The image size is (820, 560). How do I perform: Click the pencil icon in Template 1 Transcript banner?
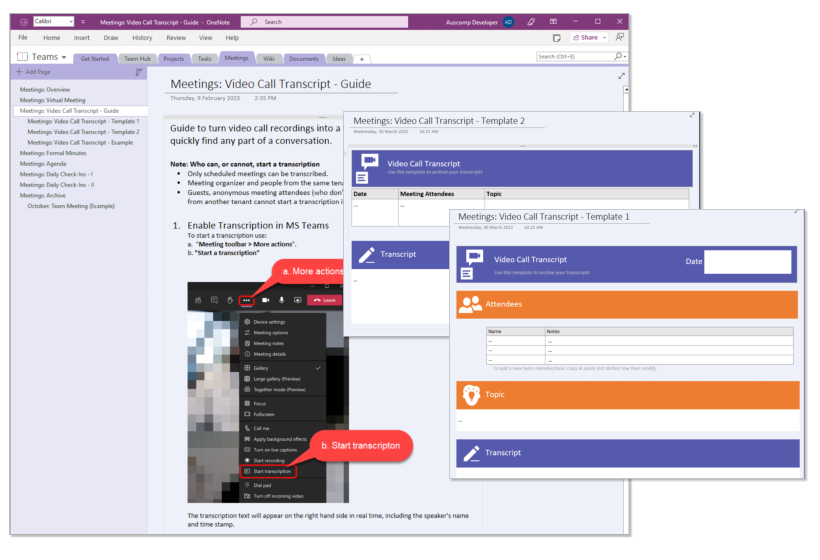(471, 453)
